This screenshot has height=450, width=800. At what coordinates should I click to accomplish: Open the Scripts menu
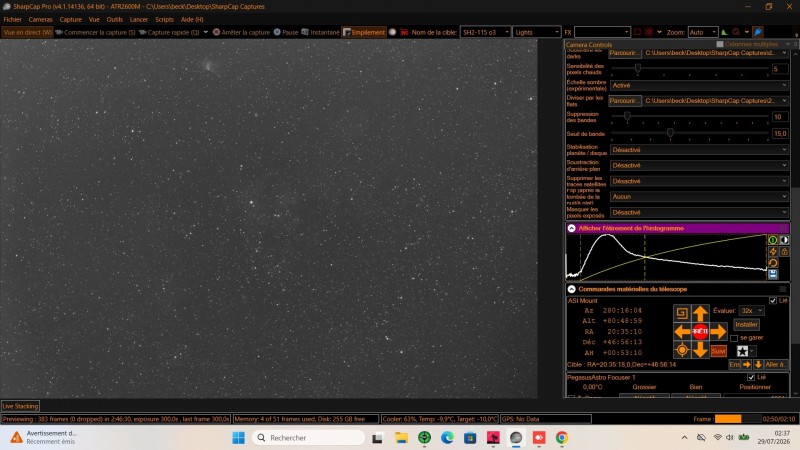pyautogui.click(x=164, y=19)
